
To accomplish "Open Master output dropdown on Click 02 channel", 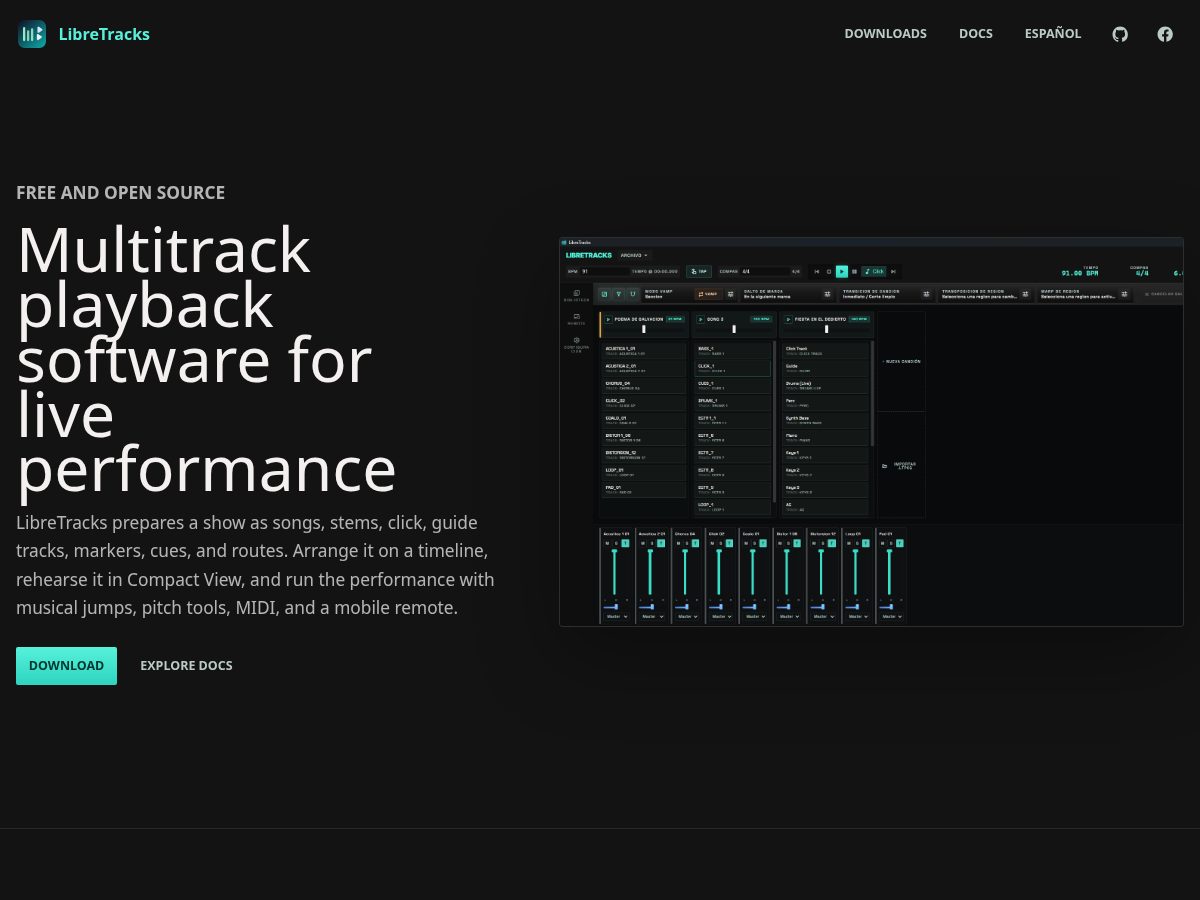I will 720,617.
